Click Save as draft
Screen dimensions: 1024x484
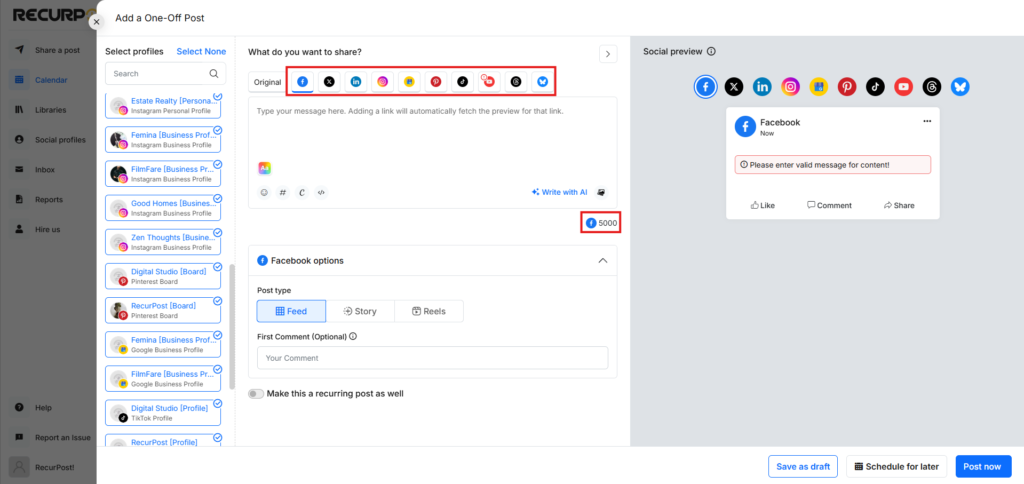(x=803, y=466)
